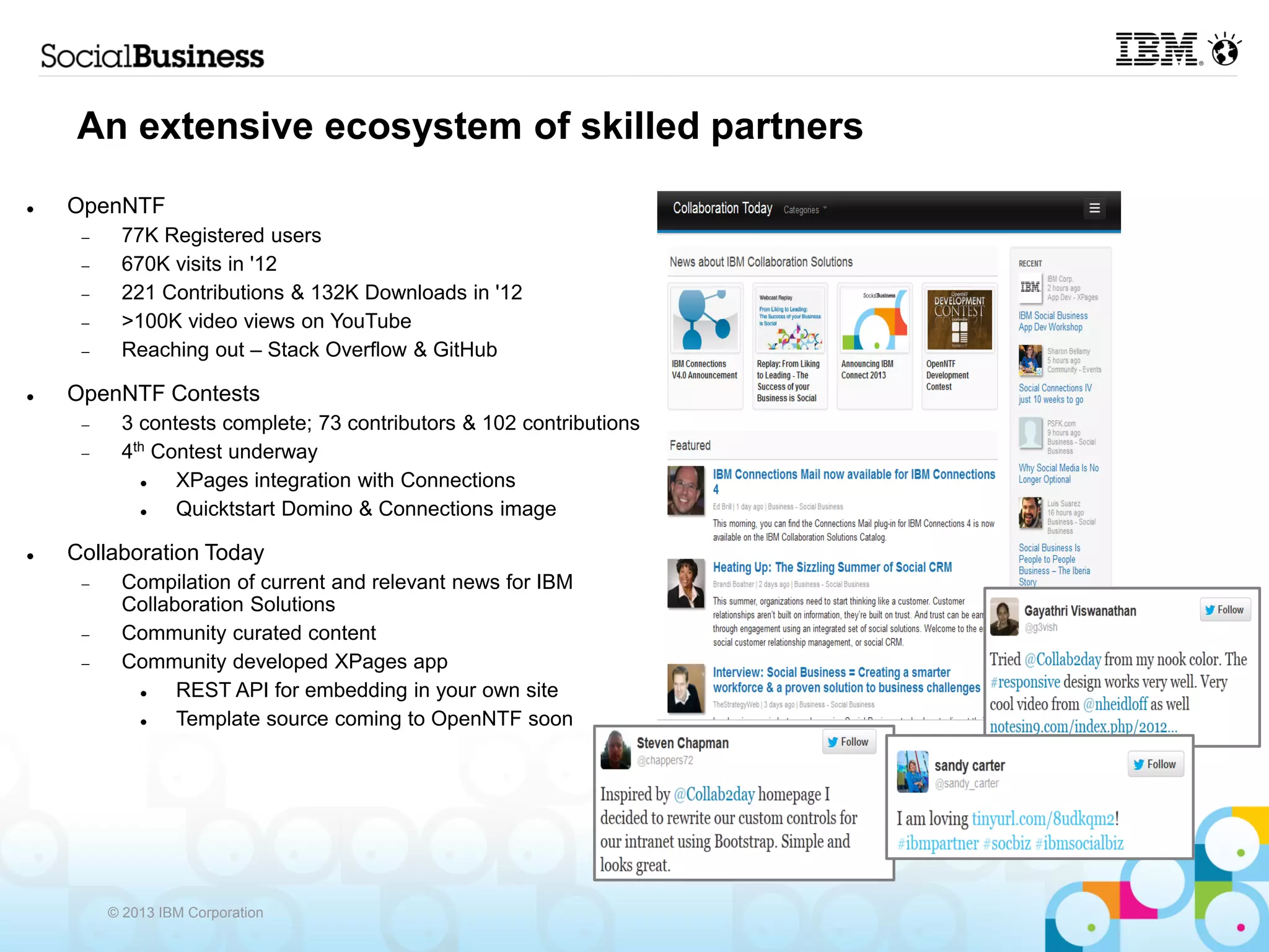Select 'REST API for embedding in your own site'
Viewport: 1269px width, 952px height.
367,690
